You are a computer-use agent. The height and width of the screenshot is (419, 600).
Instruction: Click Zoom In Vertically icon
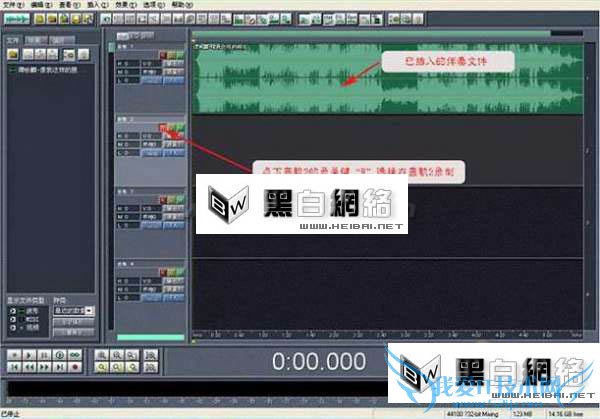(150, 355)
